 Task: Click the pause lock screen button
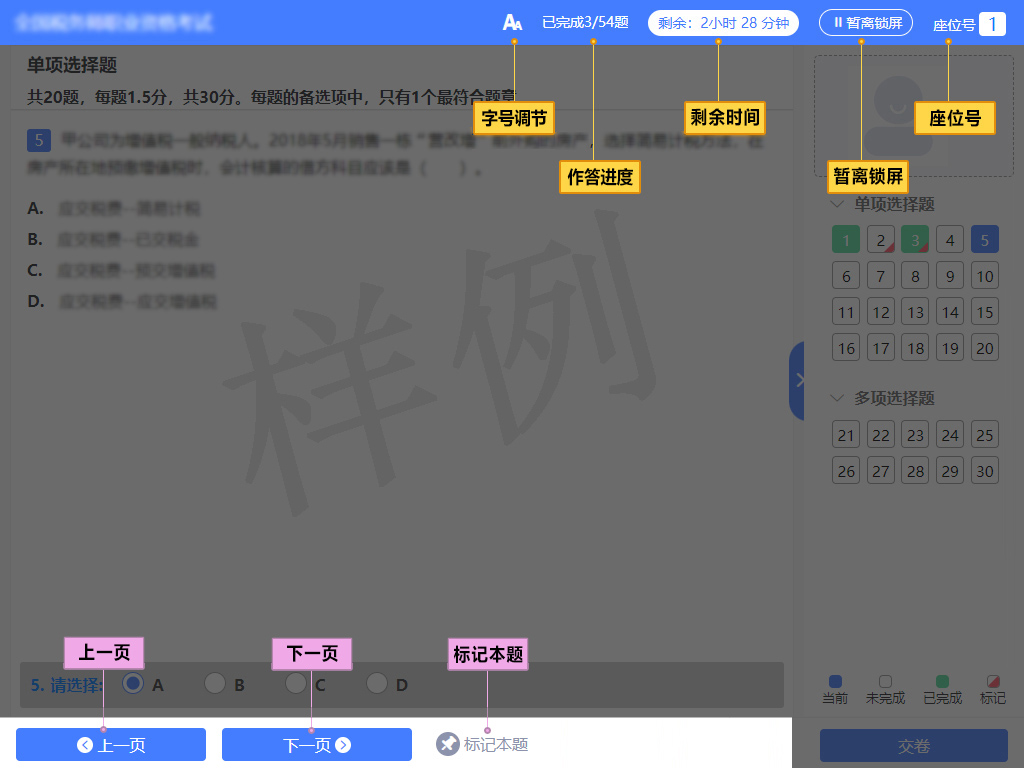pyautogui.click(x=865, y=22)
